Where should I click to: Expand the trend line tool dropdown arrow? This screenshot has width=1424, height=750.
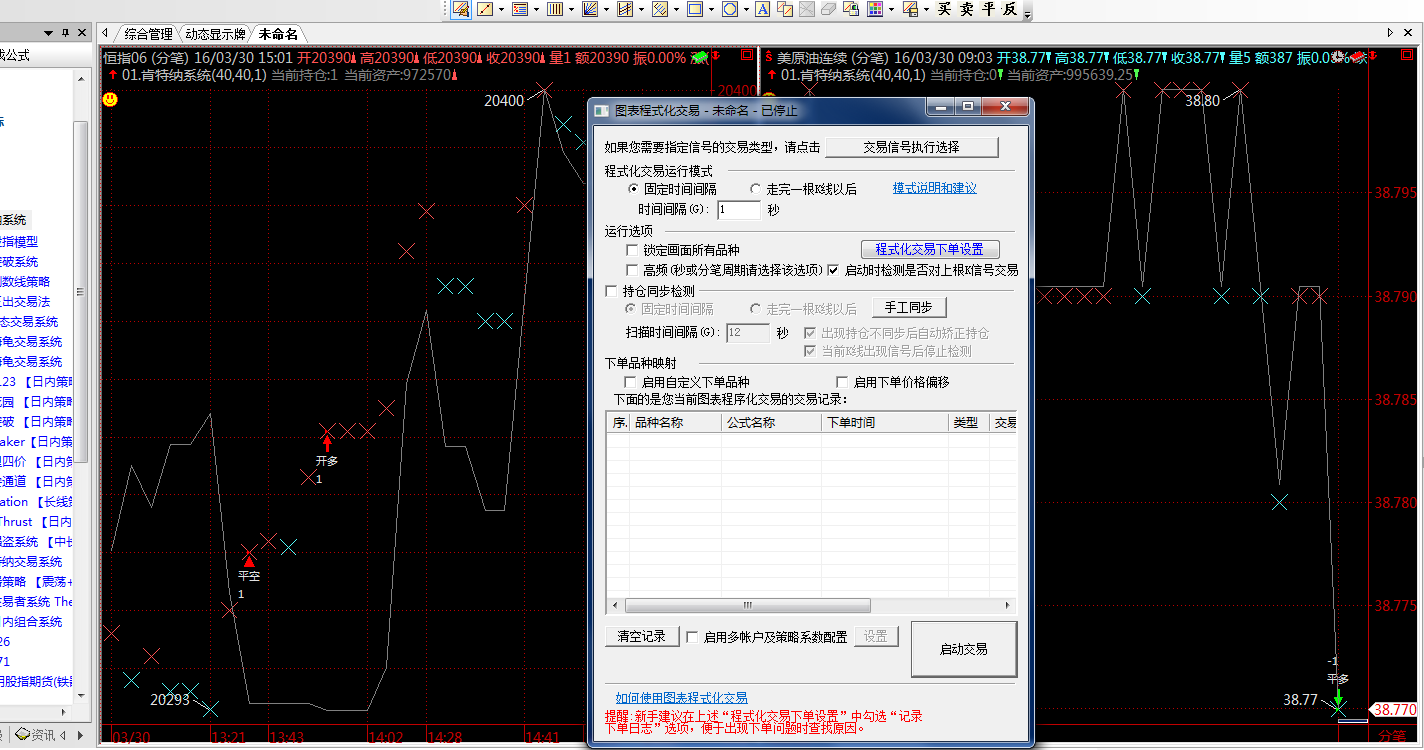[x=502, y=9]
